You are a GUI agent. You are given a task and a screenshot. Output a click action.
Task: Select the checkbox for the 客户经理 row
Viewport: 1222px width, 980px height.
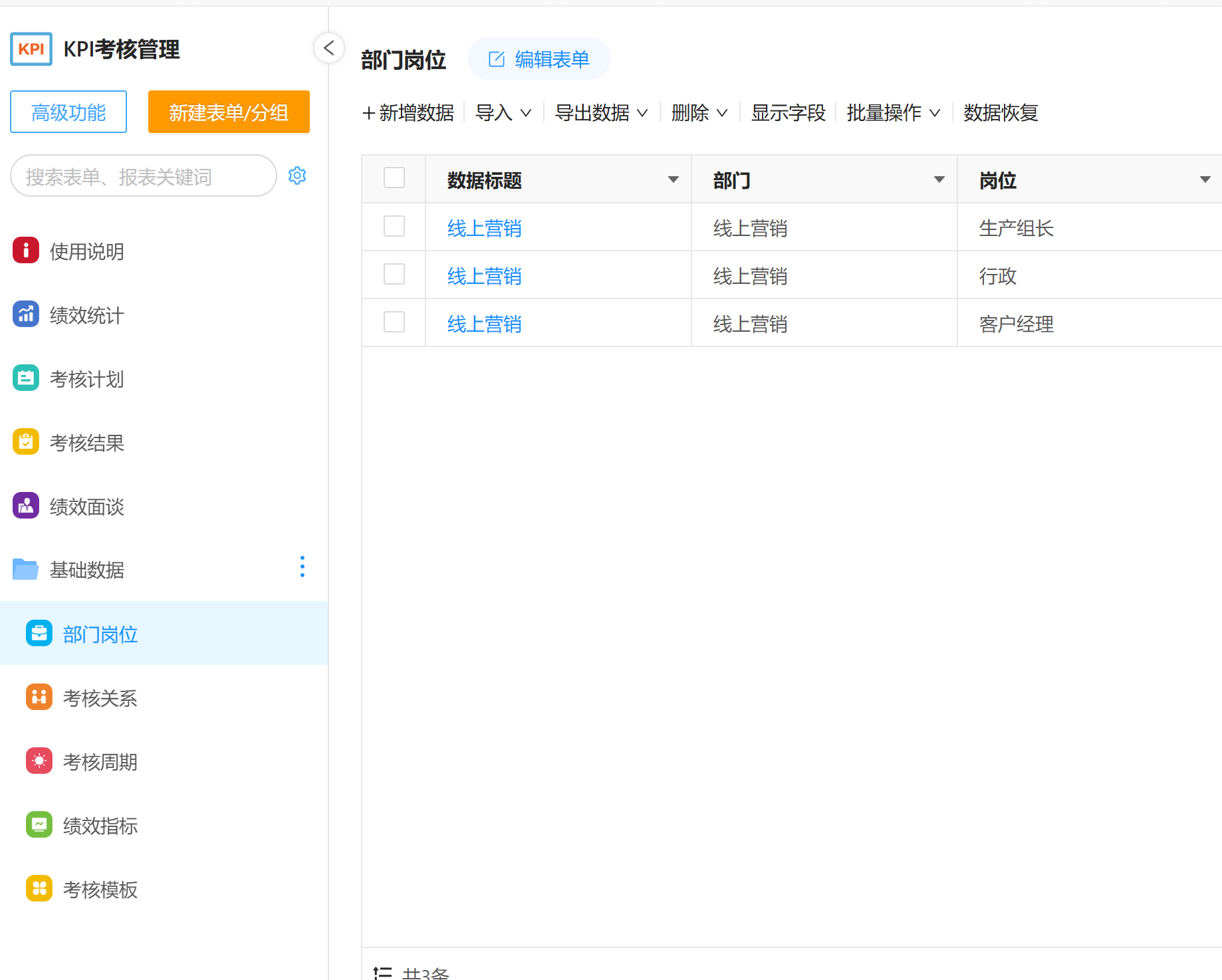tap(394, 322)
